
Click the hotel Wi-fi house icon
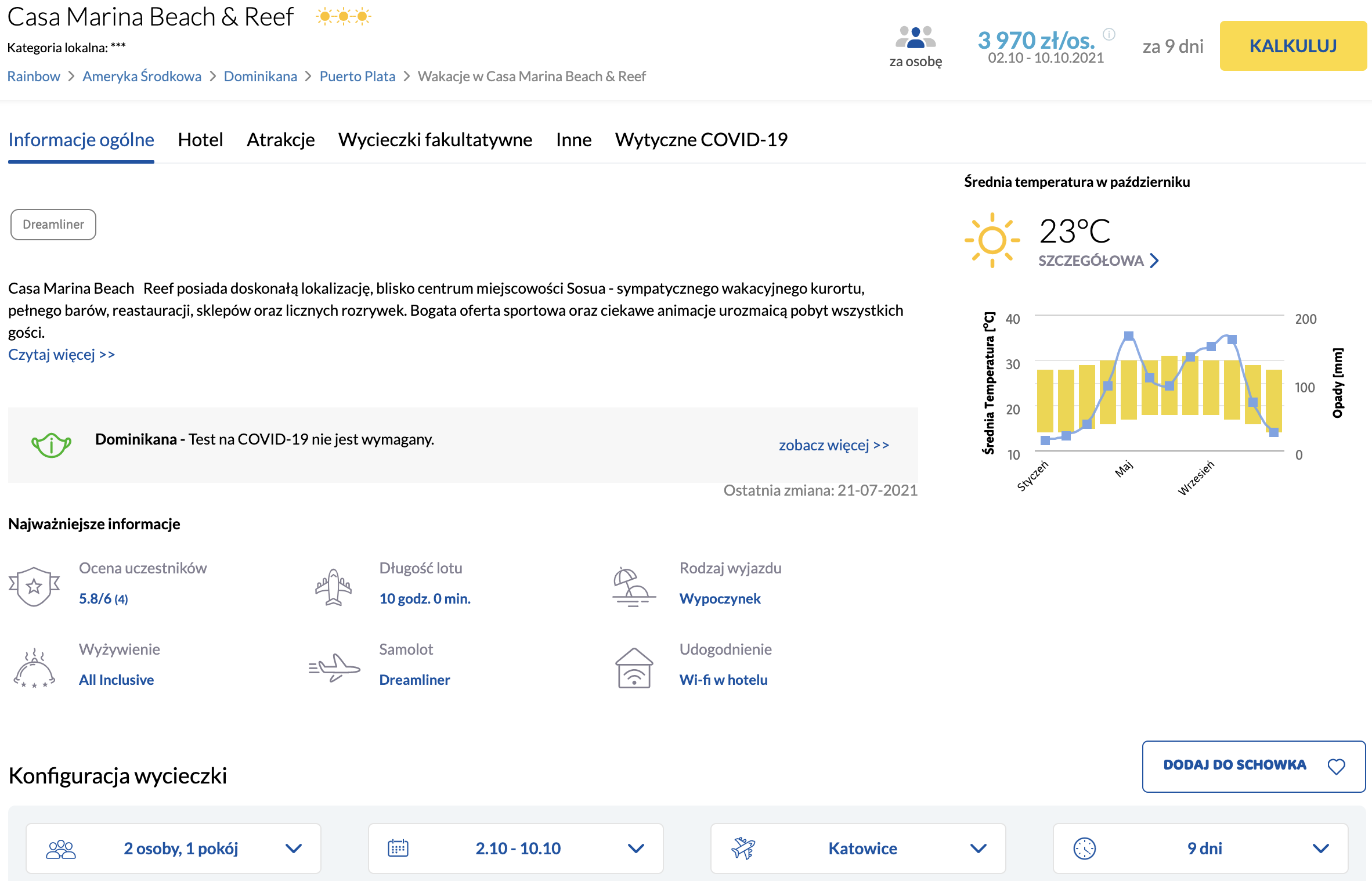click(634, 668)
